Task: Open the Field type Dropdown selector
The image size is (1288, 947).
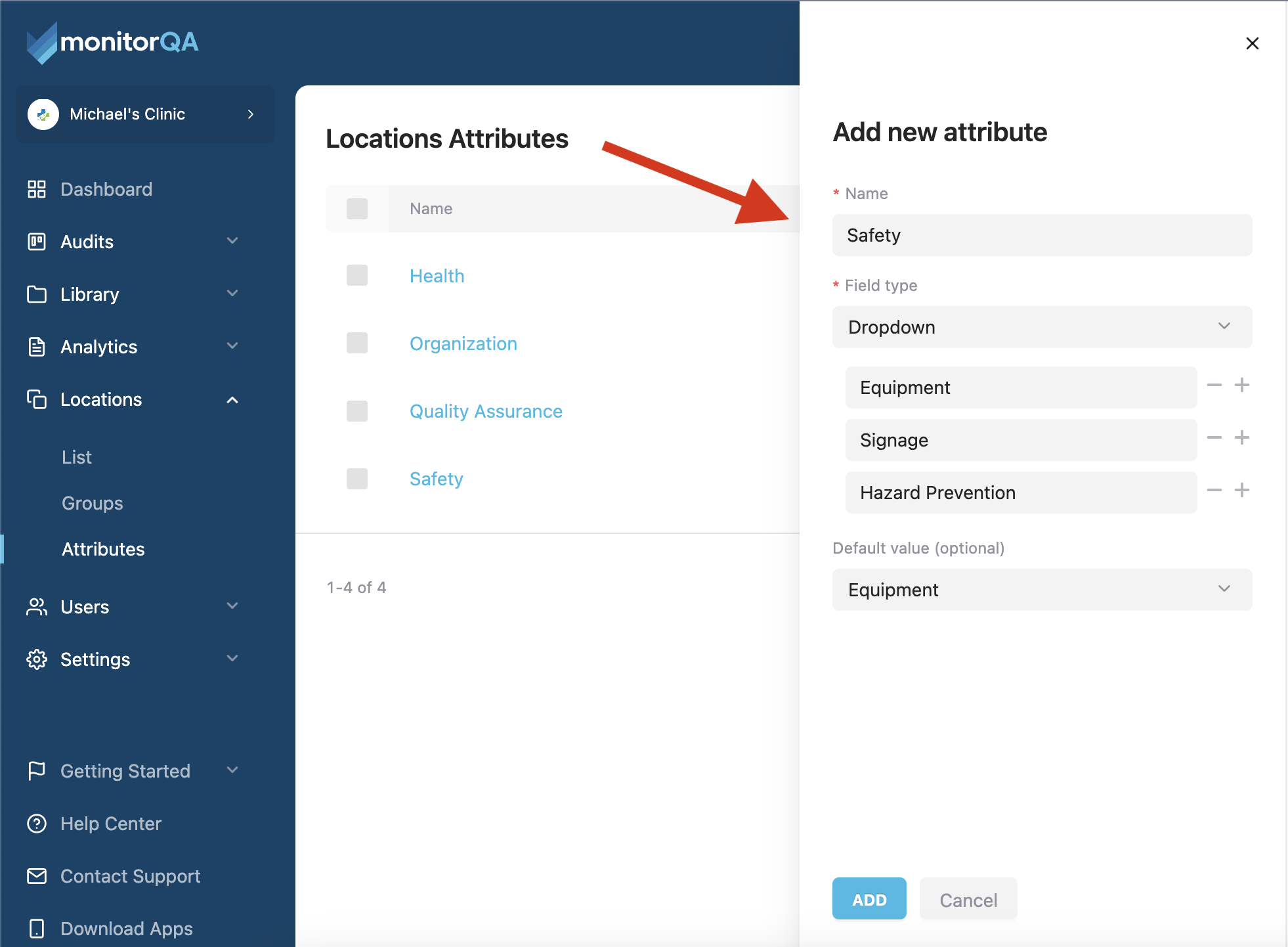Action: point(1042,327)
